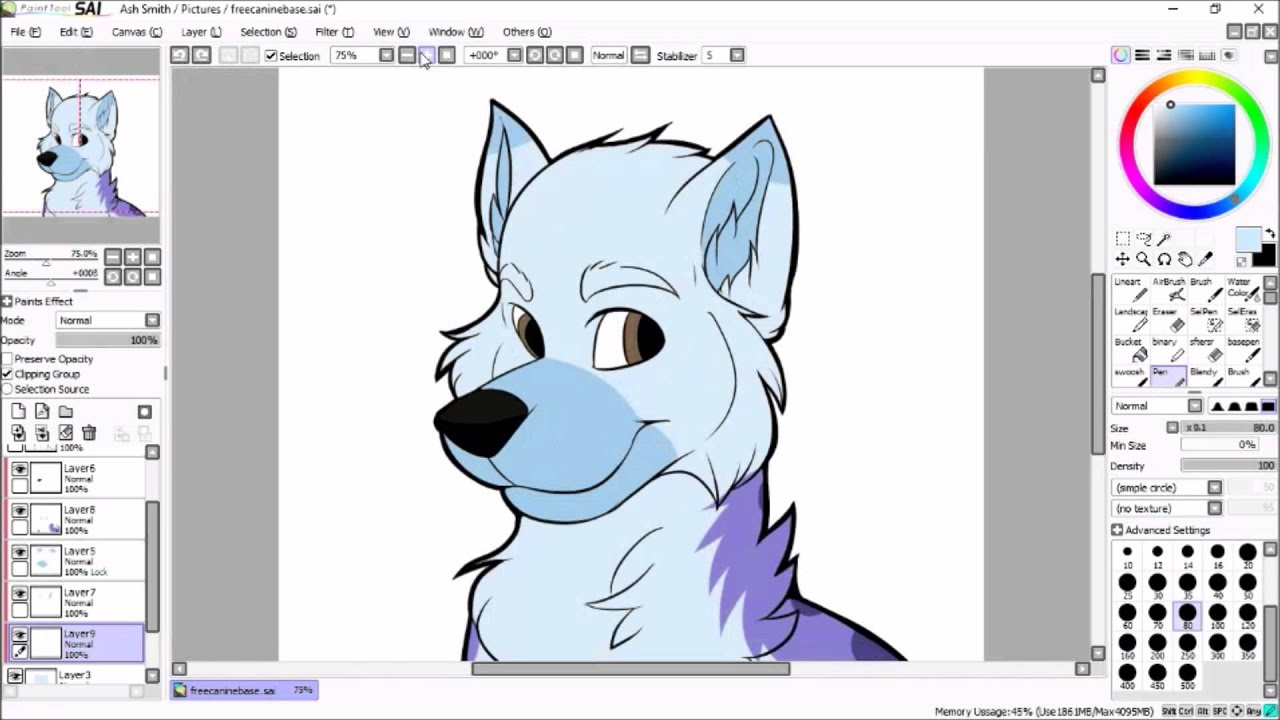The height and width of the screenshot is (720, 1280).
Task: Click the undo arrow in toolbar
Action: click(x=180, y=55)
